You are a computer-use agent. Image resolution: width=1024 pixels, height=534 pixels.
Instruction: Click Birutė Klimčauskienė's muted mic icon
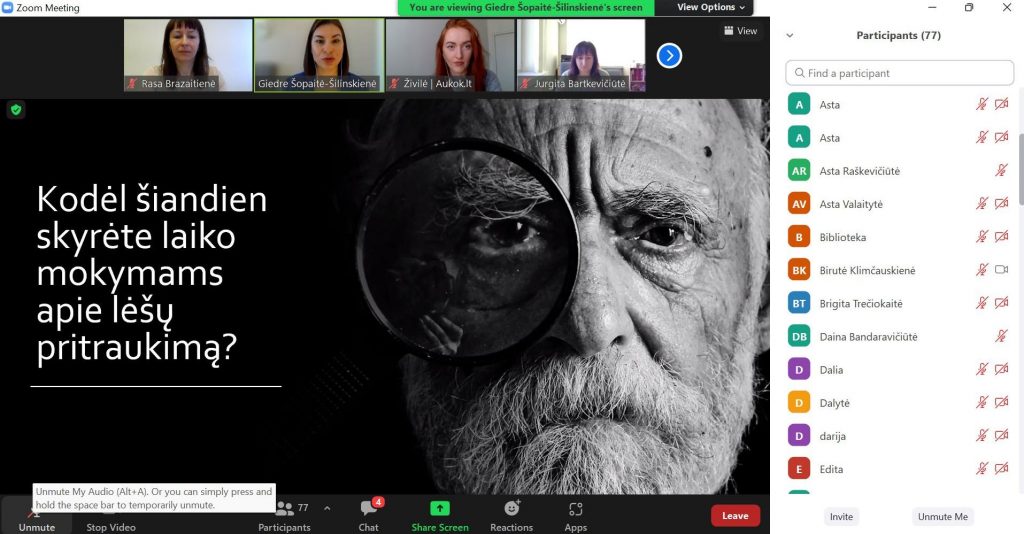click(982, 270)
